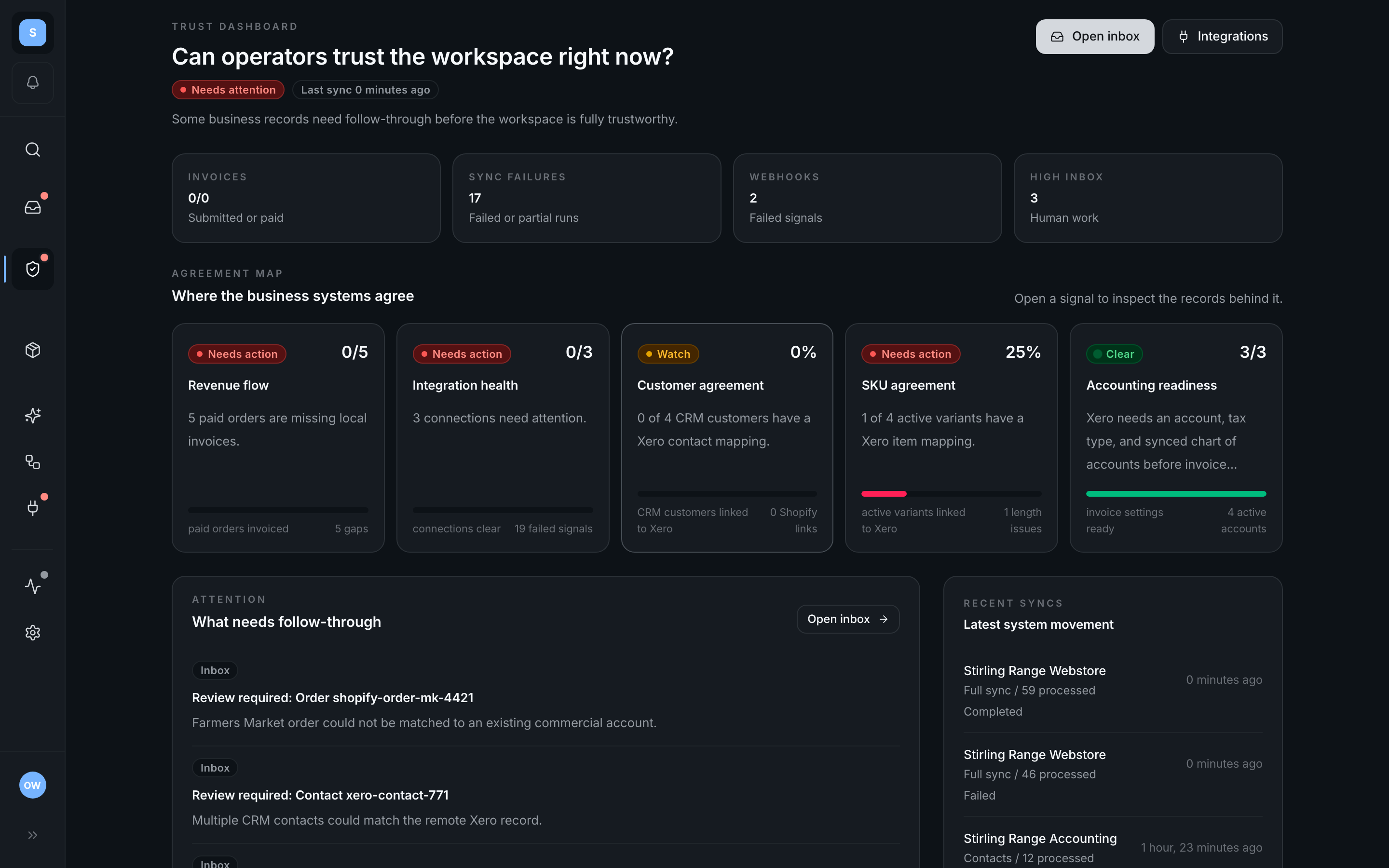Open the Customer agreement signal card

727,437
